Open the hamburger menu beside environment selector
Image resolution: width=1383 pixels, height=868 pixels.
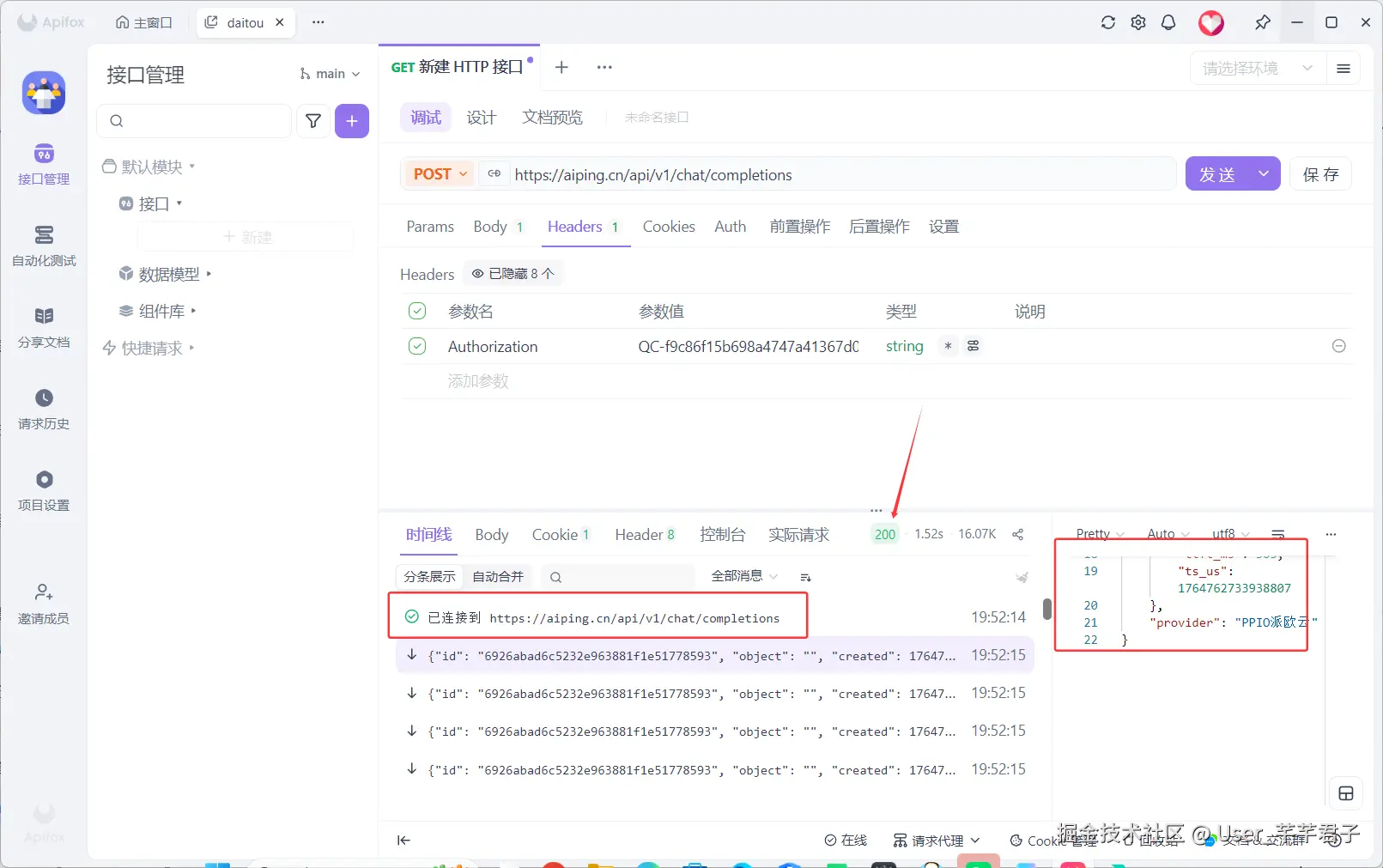(x=1344, y=68)
